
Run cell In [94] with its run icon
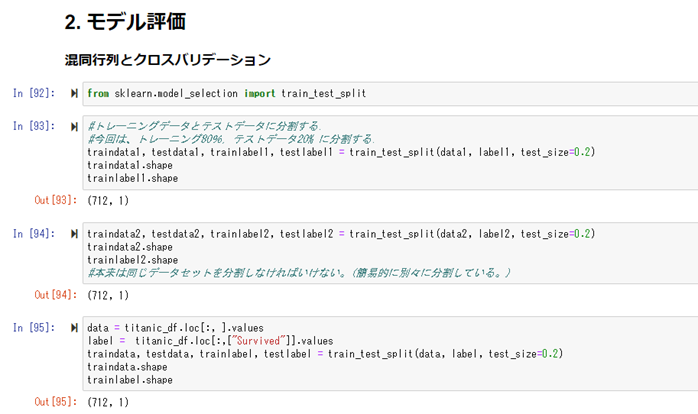[x=74, y=234]
